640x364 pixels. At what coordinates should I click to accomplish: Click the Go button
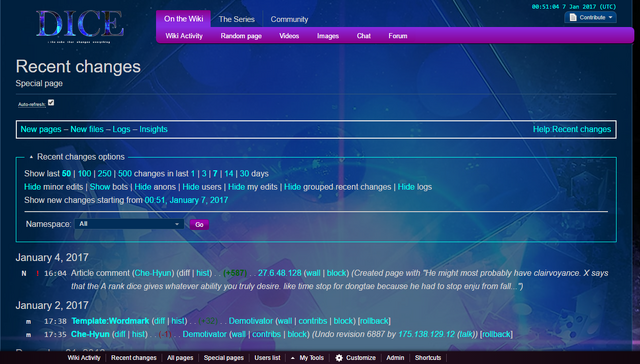pos(199,224)
